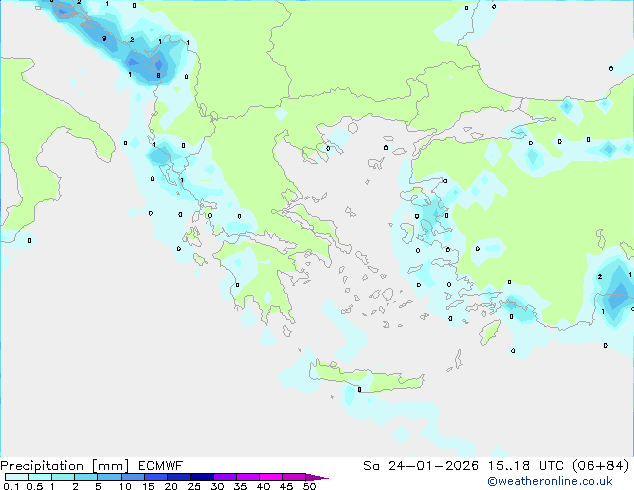Click the '0.5' legend value label
The width and height of the screenshot is (634, 490).
[35, 486]
